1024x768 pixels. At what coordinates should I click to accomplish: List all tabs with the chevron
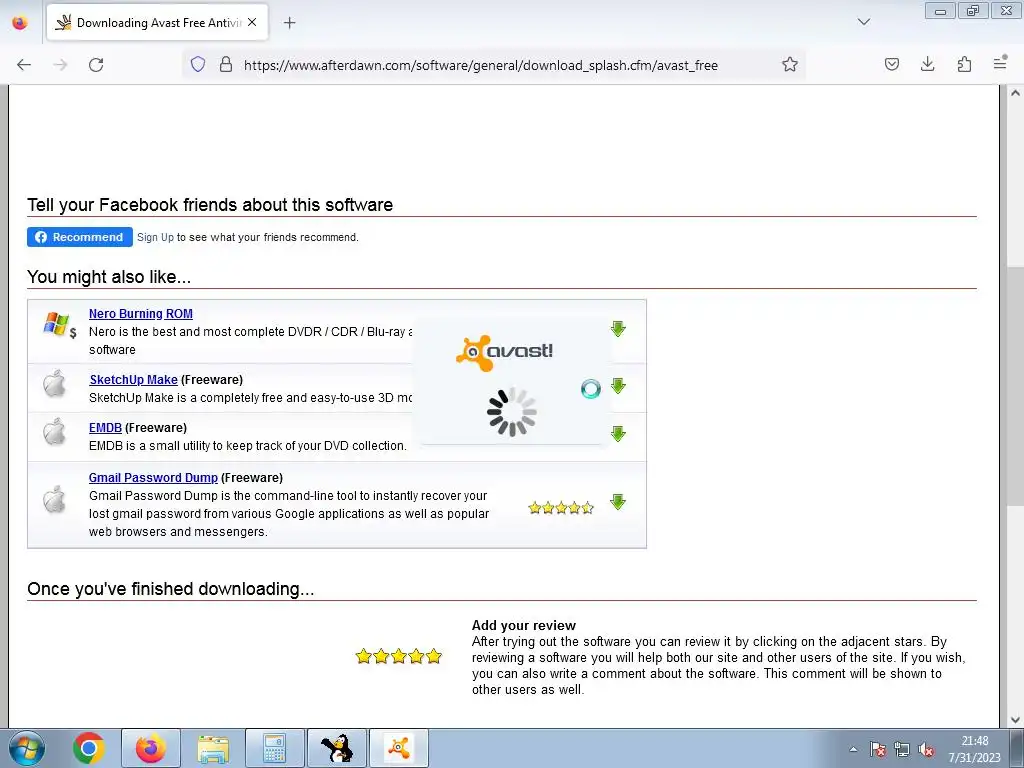click(x=864, y=22)
